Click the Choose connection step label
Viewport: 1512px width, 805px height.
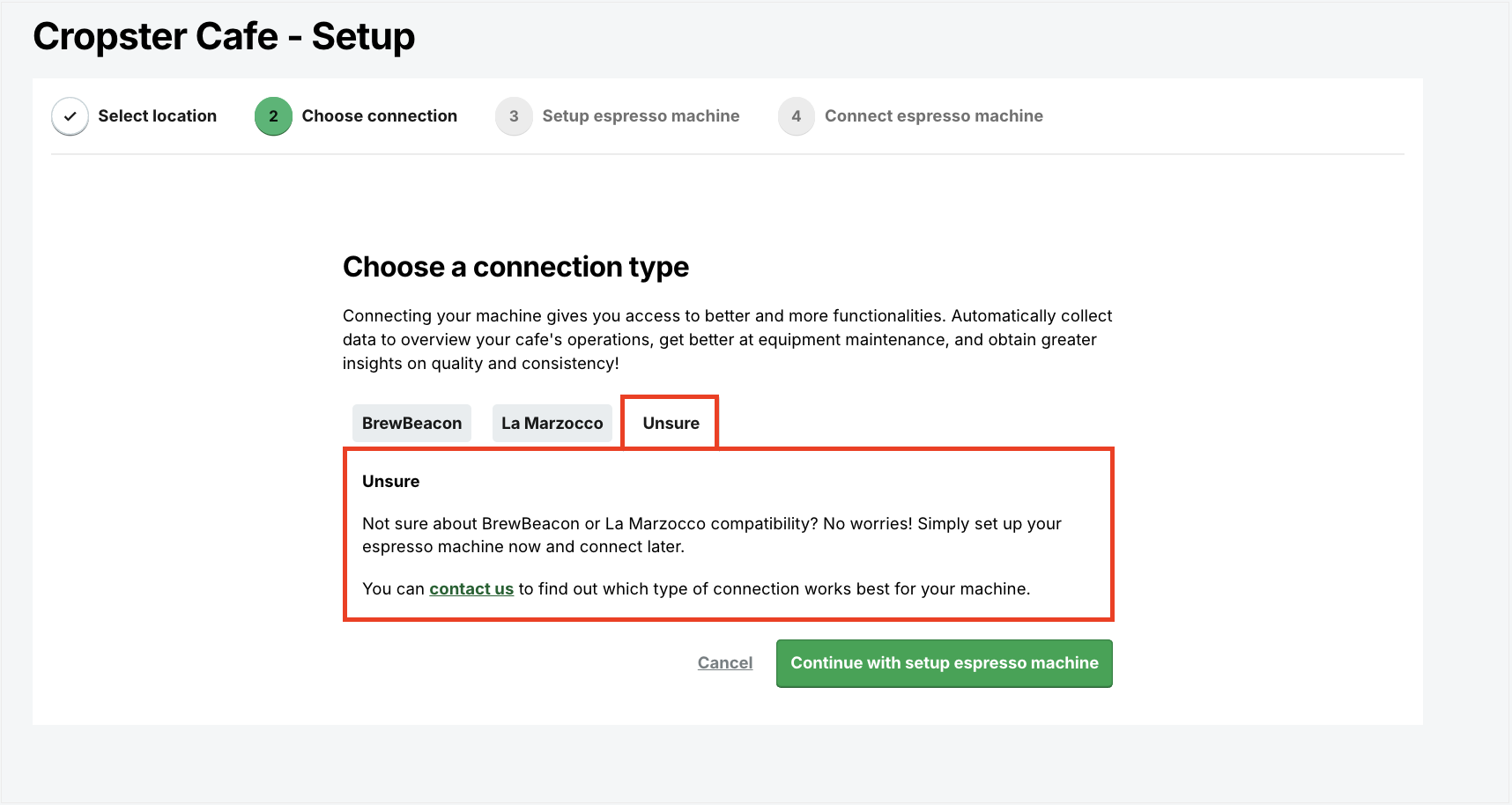click(x=379, y=116)
